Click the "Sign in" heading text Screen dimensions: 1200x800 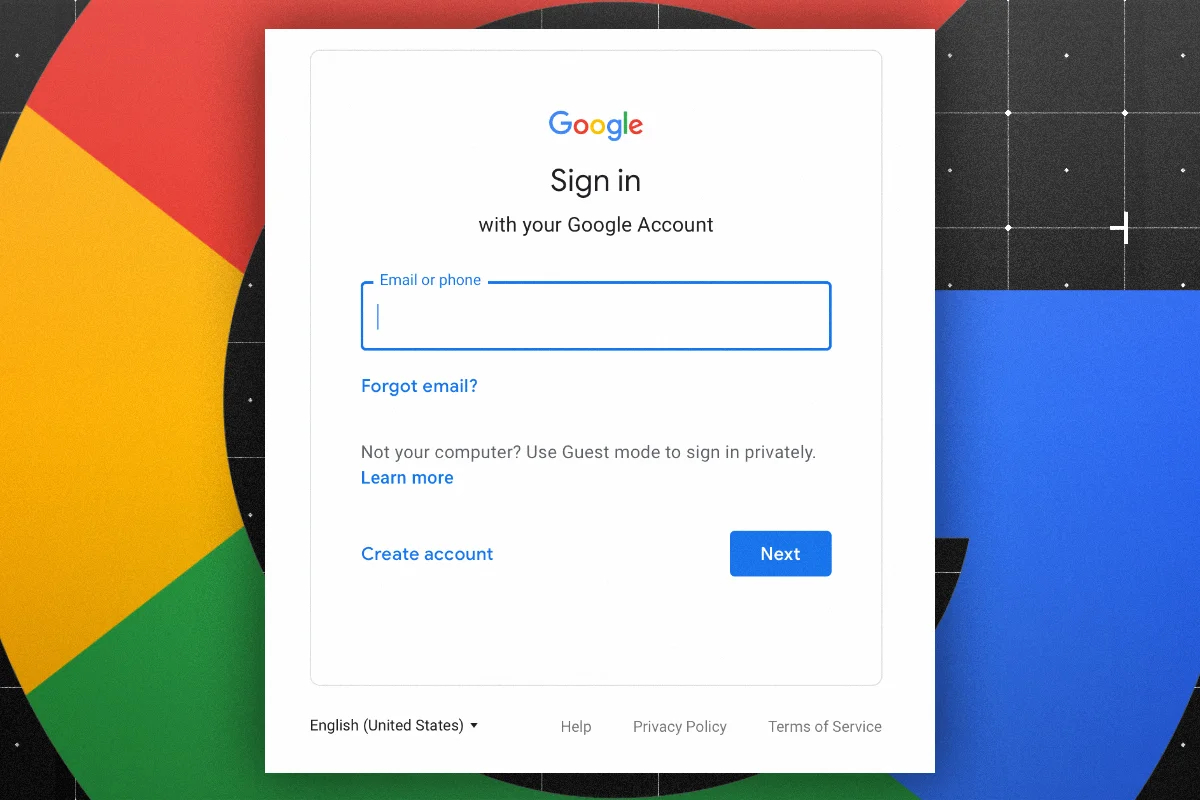596,181
